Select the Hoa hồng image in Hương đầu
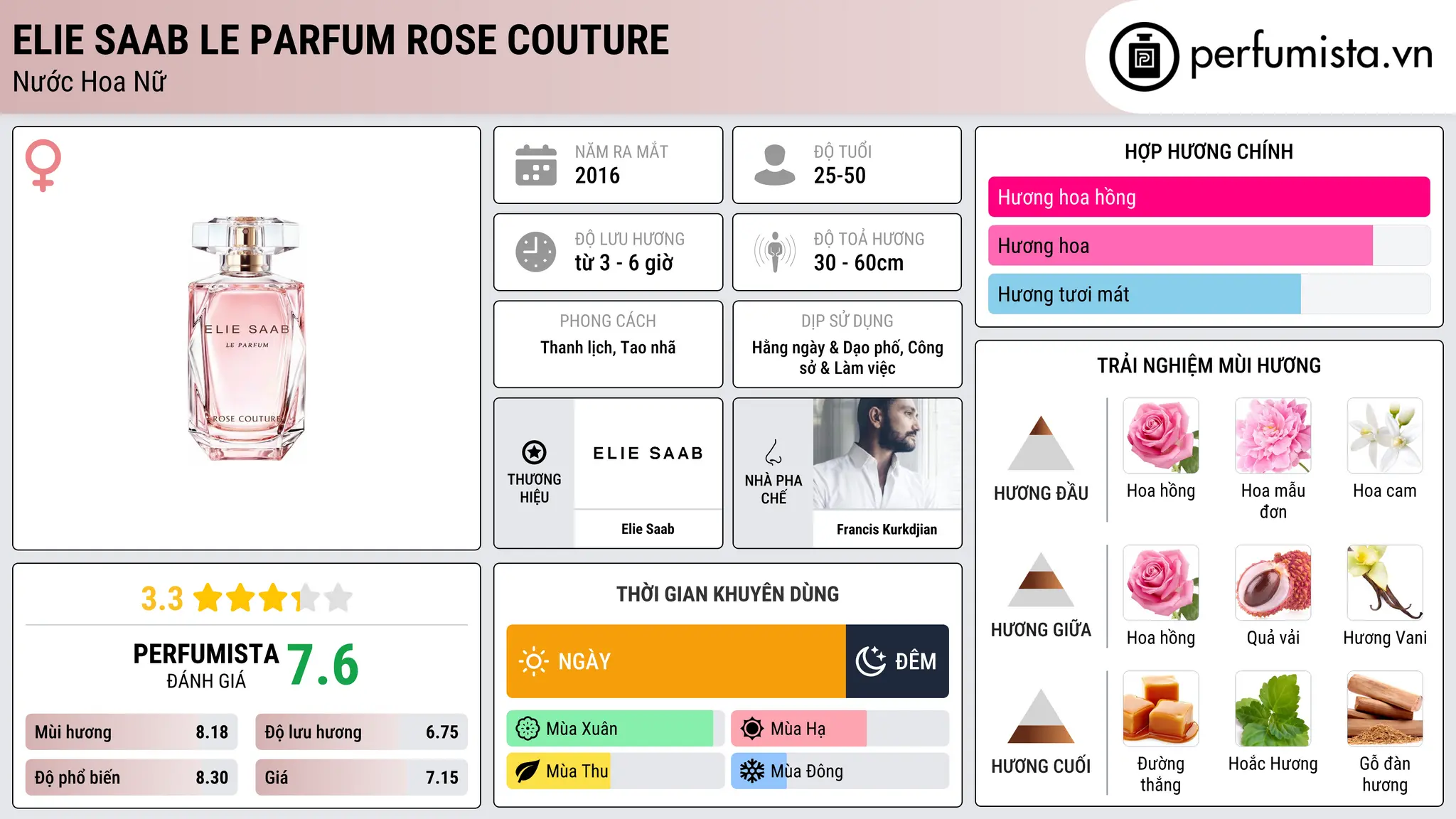1456x819 pixels. point(1161,436)
